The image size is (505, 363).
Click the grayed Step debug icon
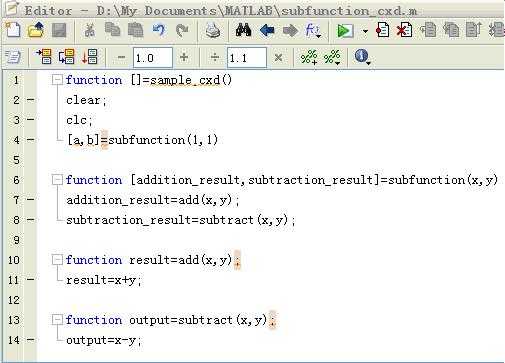point(428,30)
